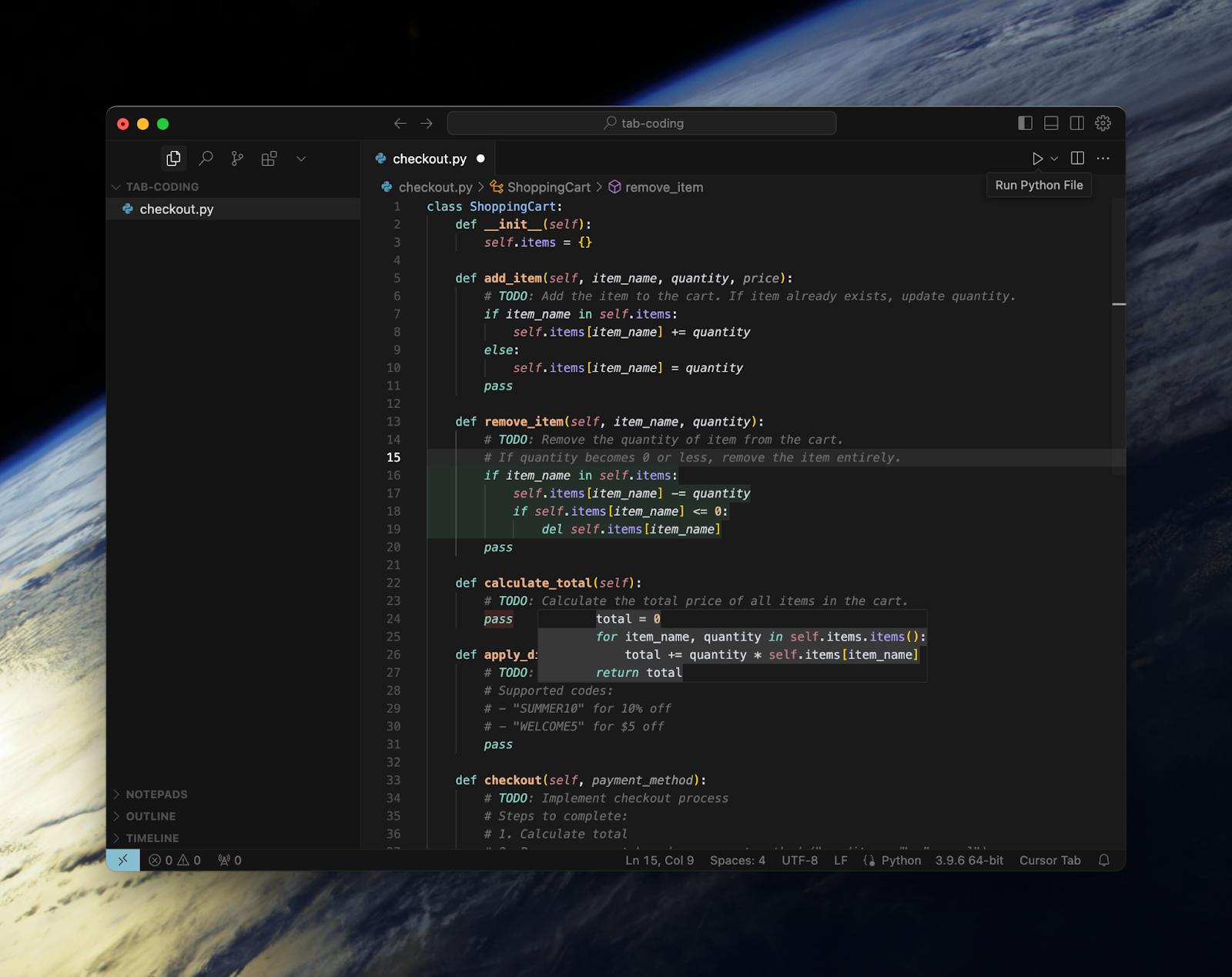1232x977 pixels.
Task: Open the Explorer view icon
Action: [173, 159]
